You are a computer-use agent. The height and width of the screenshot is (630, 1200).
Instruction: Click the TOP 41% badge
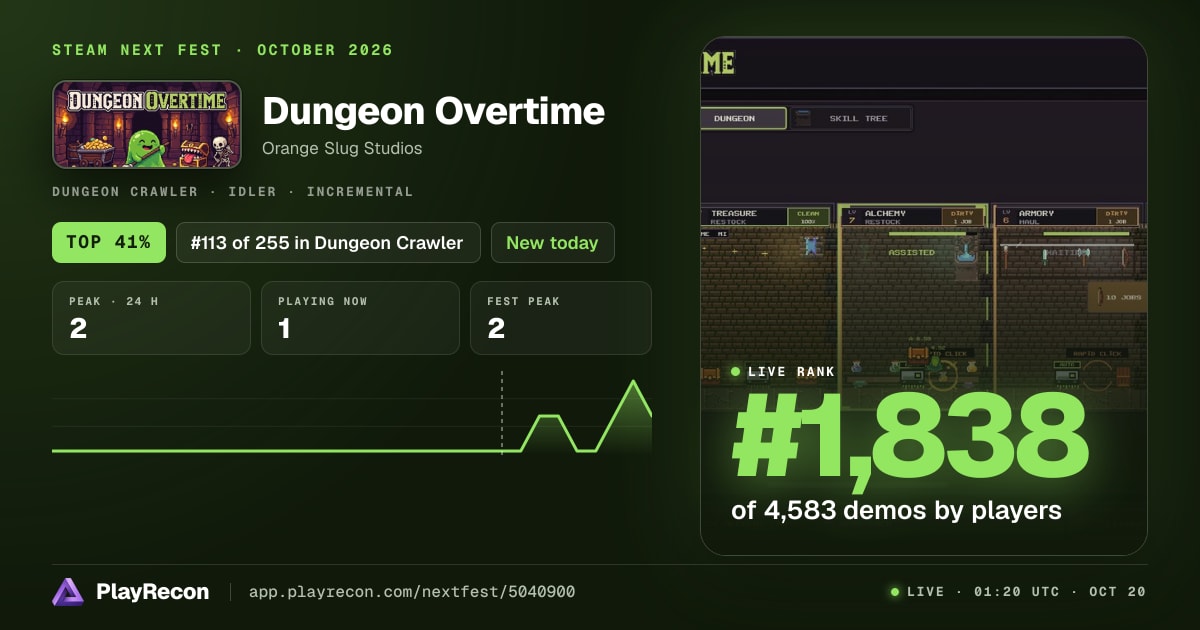(x=109, y=242)
